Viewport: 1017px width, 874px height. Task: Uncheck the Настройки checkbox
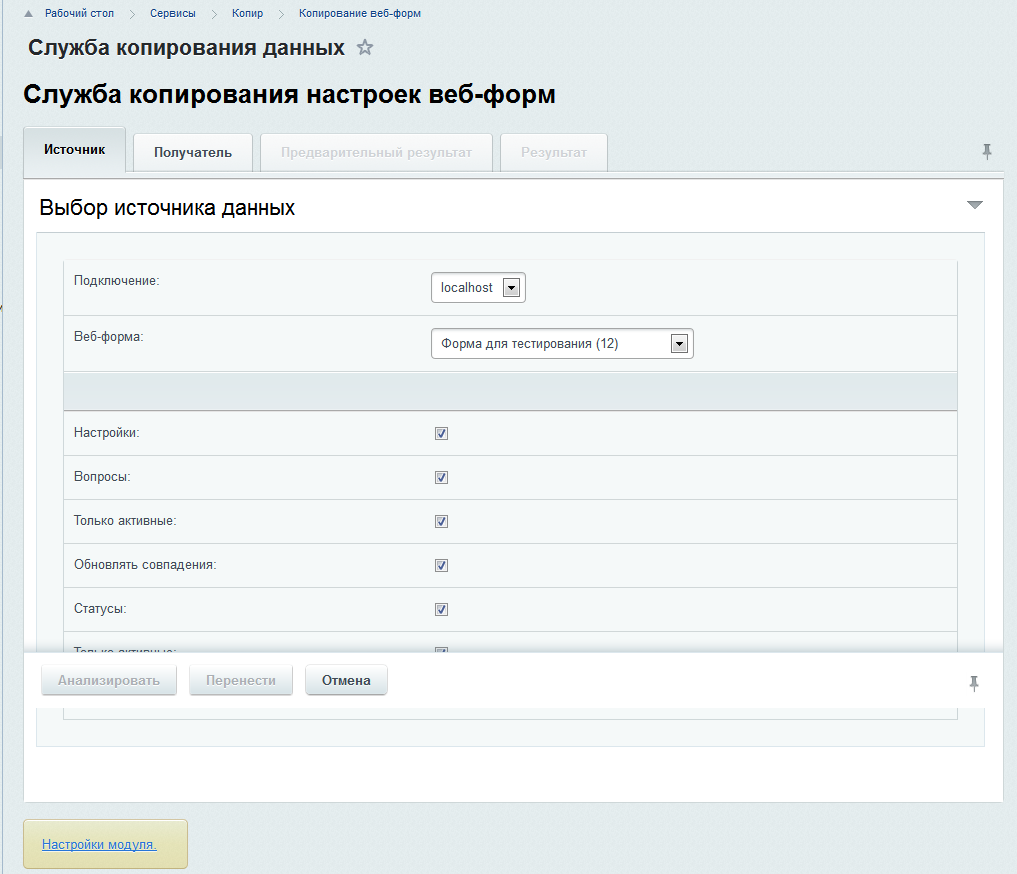441,434
